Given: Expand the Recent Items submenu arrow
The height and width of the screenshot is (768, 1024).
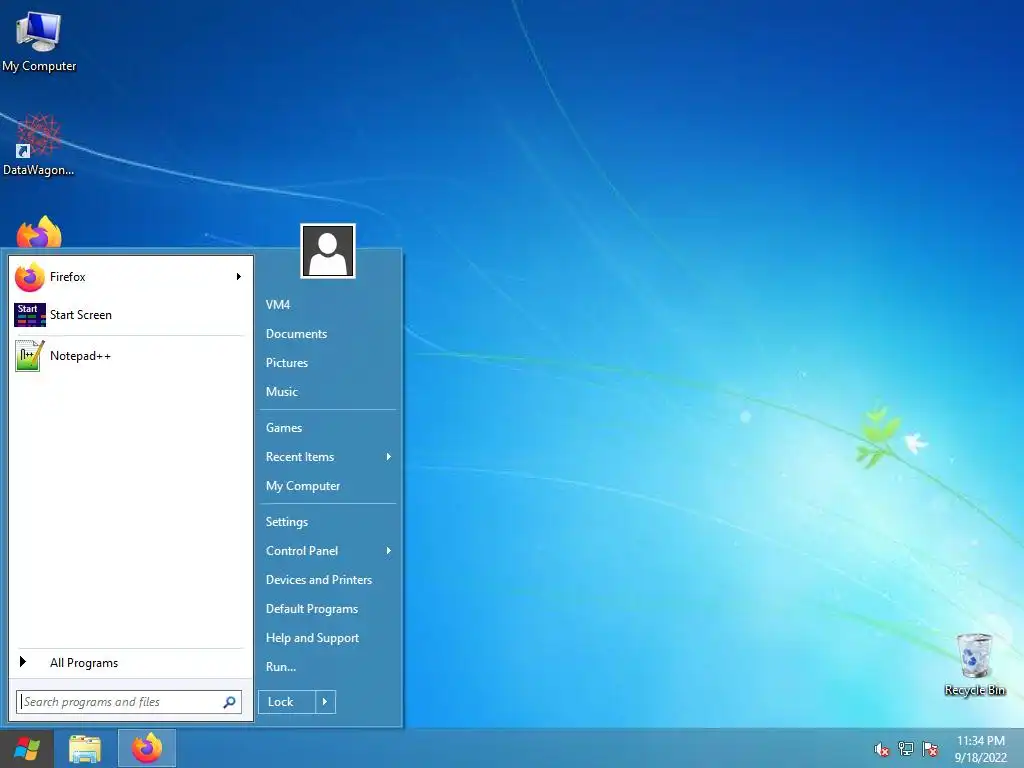Looking at the screenshot, I should [x=389, y=456].
